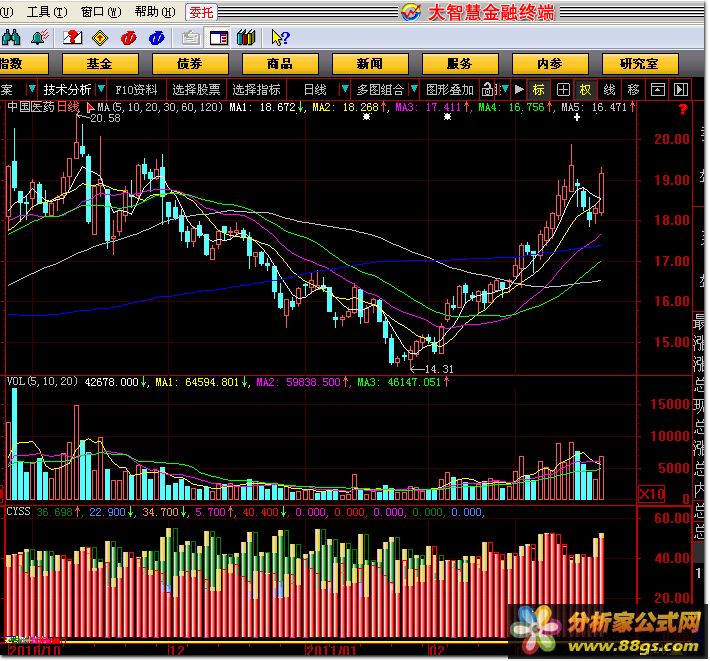Click the 中国医药 stock name label
The width and height of the screenshot is (710, 661).
(31, 107)
